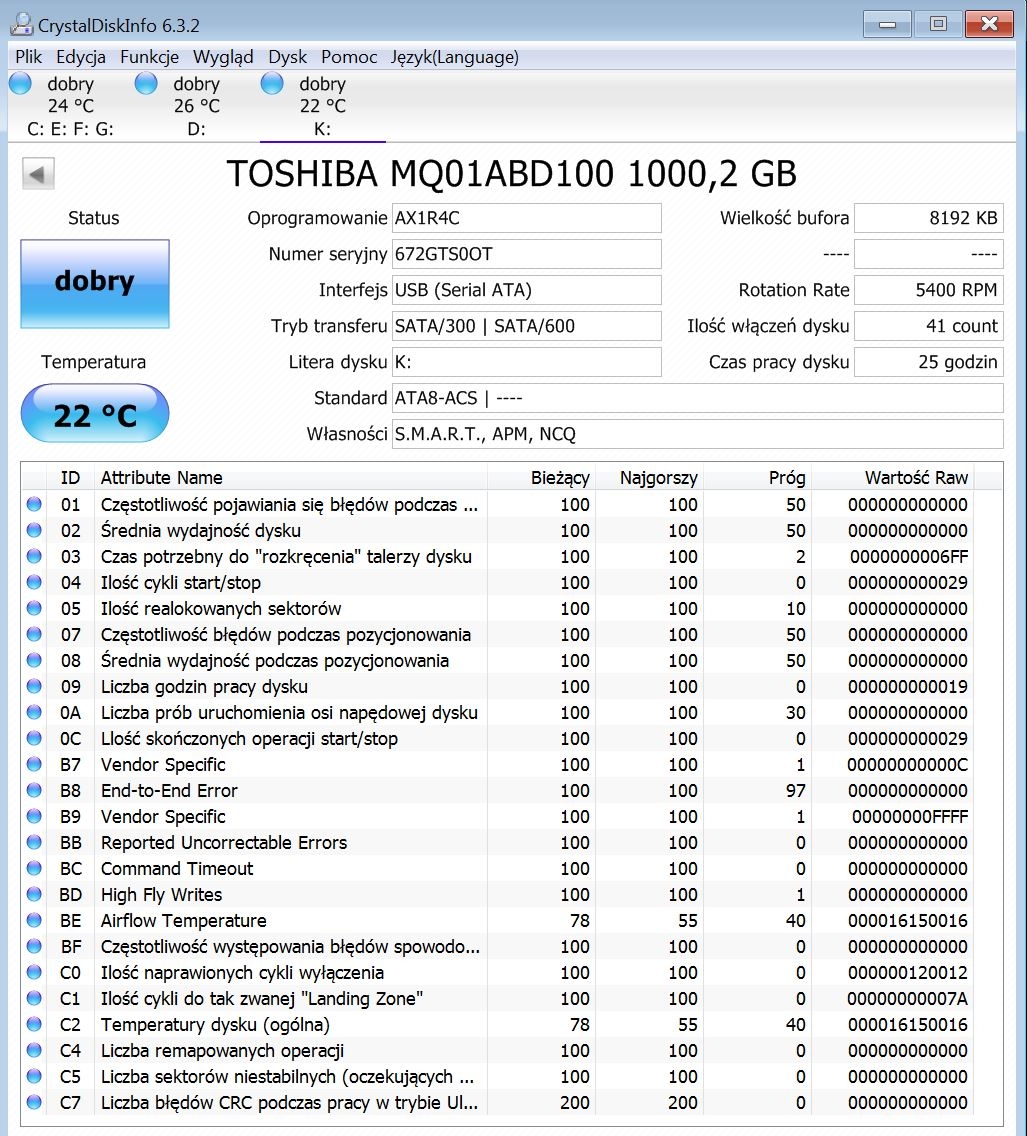Click the blue status dot of attribute 02
This screenshot has width=1027, height=1136.
pyautogui.click(x=34, y=530)
